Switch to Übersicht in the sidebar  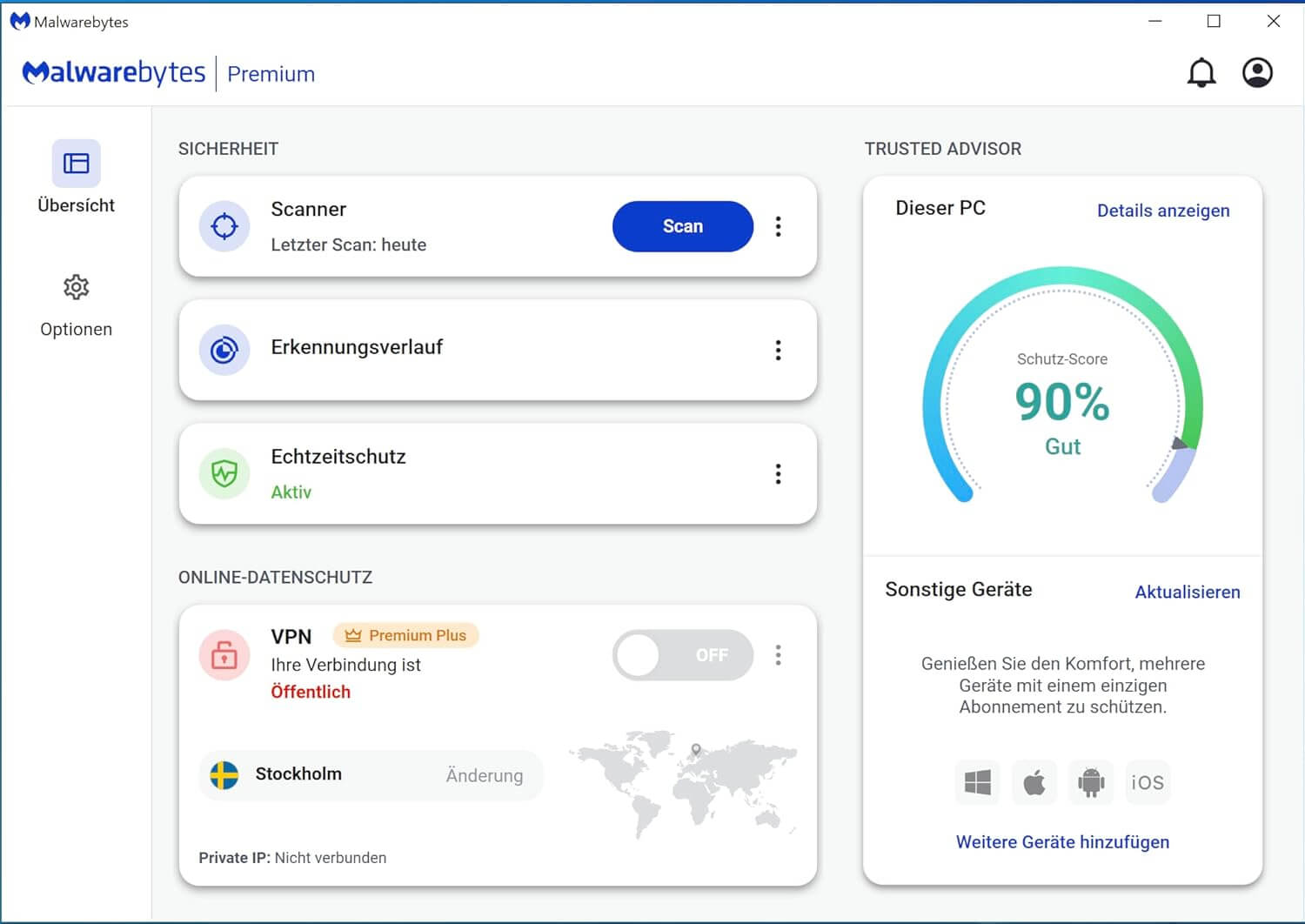pos(76,178)
